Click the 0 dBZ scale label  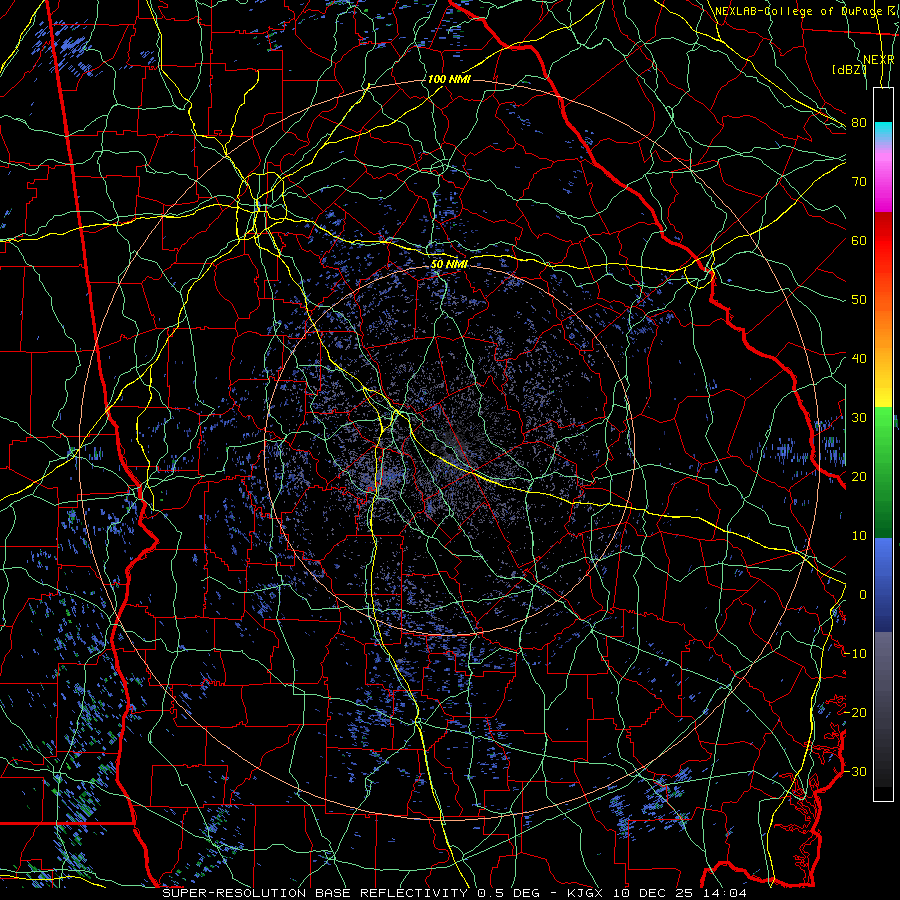(x=862, y=595)
